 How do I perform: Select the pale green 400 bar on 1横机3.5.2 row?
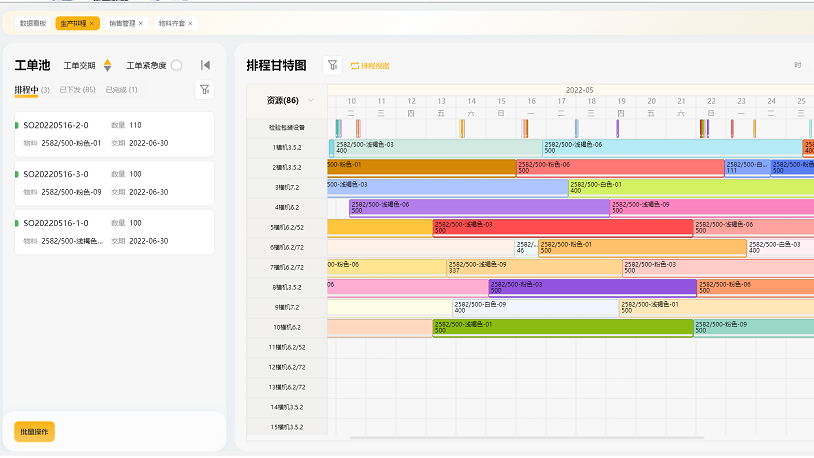[438, 147]
